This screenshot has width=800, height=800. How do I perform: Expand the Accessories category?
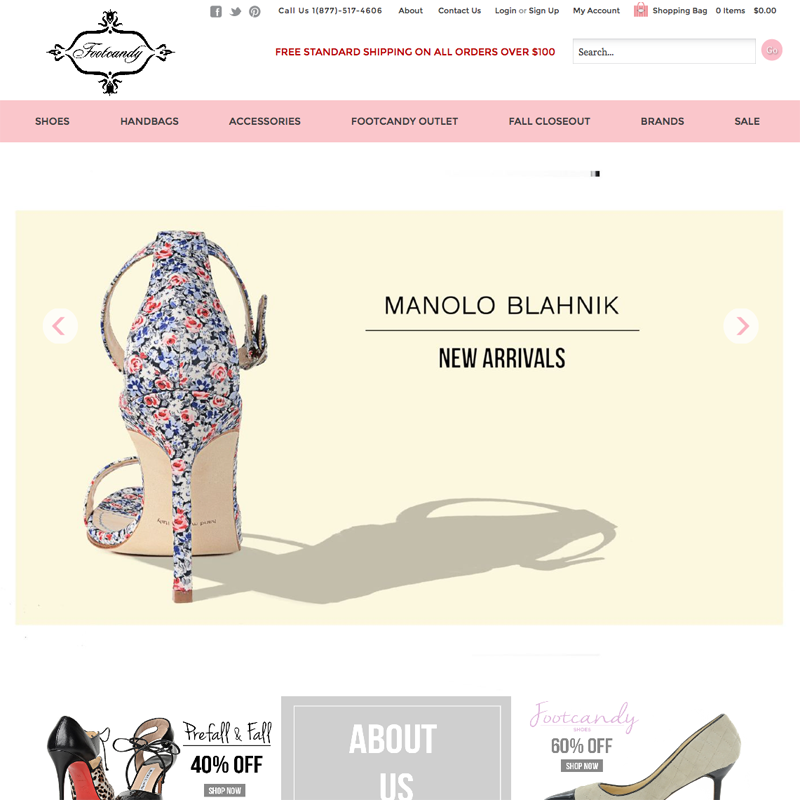265,121
